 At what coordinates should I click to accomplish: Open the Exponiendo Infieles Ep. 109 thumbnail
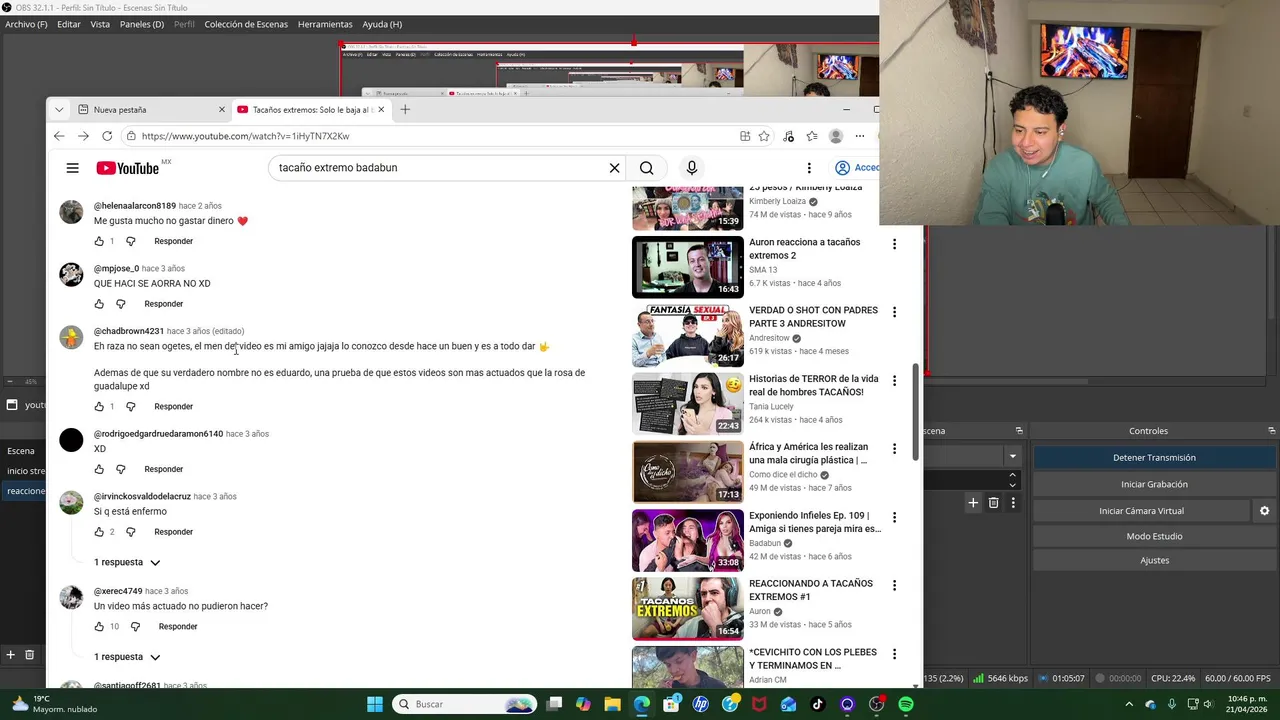(687, 540)
